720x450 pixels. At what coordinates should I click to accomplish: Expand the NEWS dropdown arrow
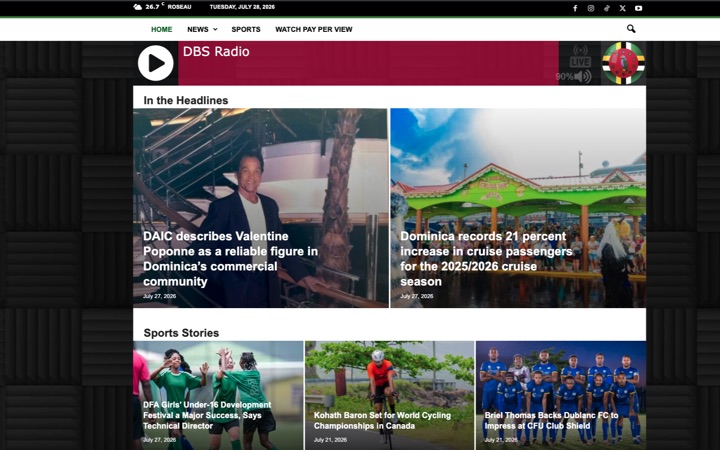215,29
